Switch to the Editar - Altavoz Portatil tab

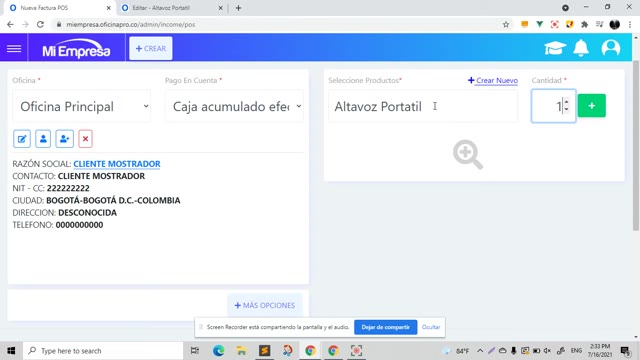pos(171,8)
